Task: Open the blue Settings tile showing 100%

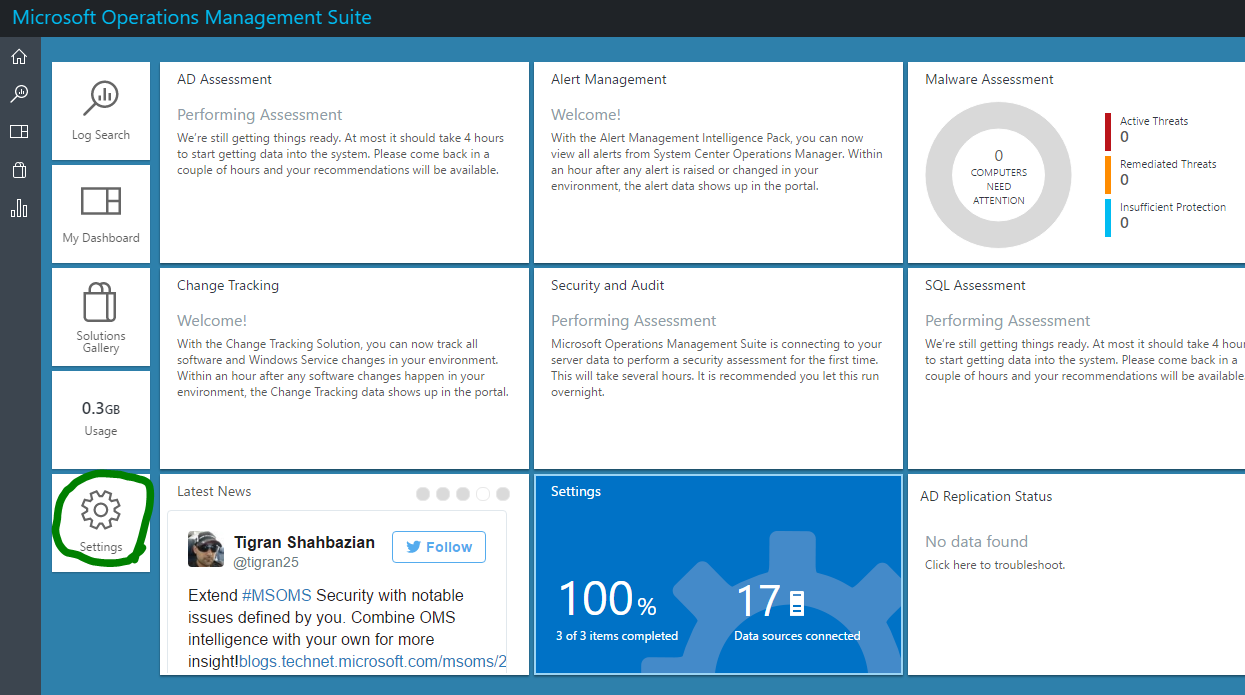Action: click(x=718, y=574)
